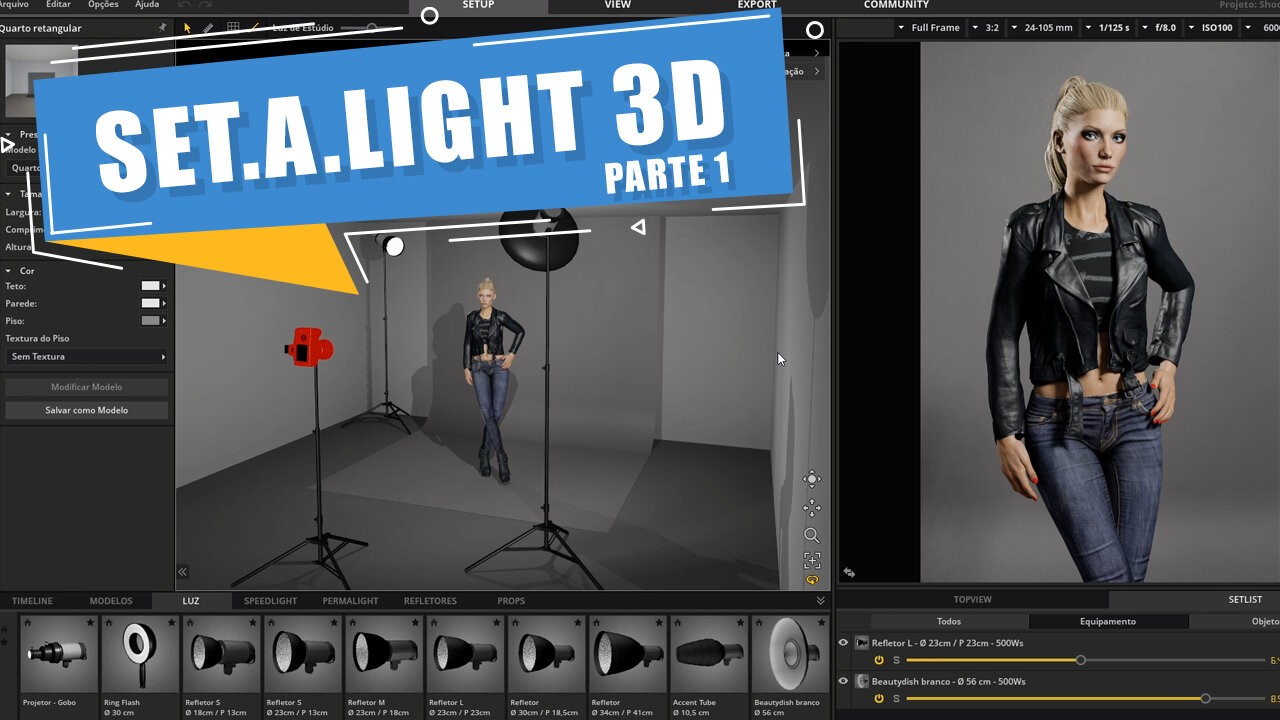Open the Editar menu

tap(58, 5)
